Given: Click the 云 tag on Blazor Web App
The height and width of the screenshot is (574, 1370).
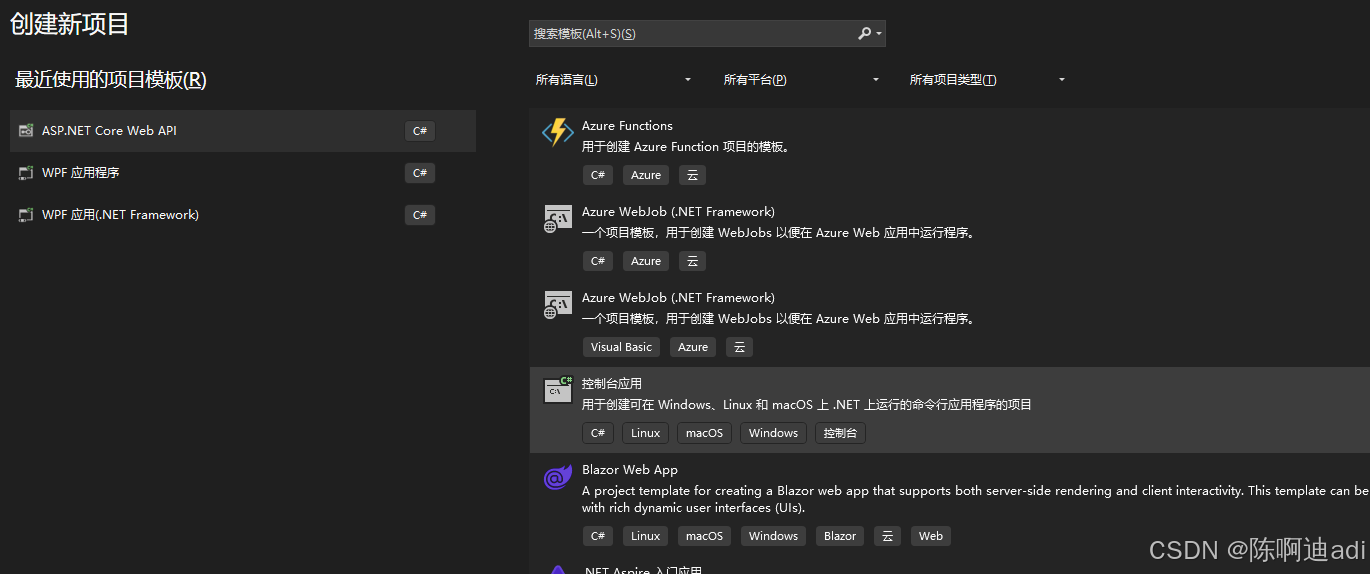Looking at the screenshot, I should click(887, 536).
